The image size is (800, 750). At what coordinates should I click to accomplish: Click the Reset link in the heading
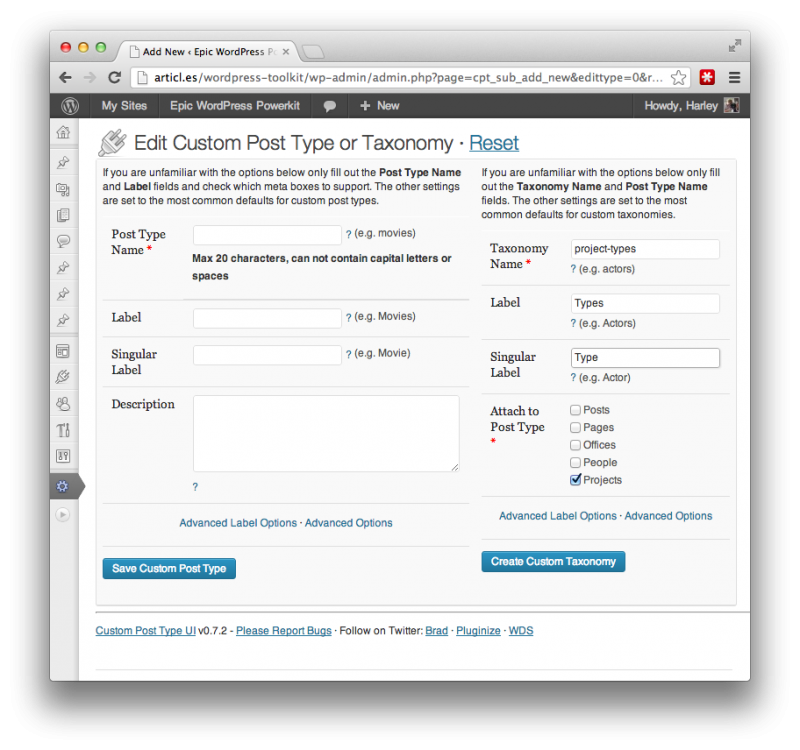click(494, 143)
